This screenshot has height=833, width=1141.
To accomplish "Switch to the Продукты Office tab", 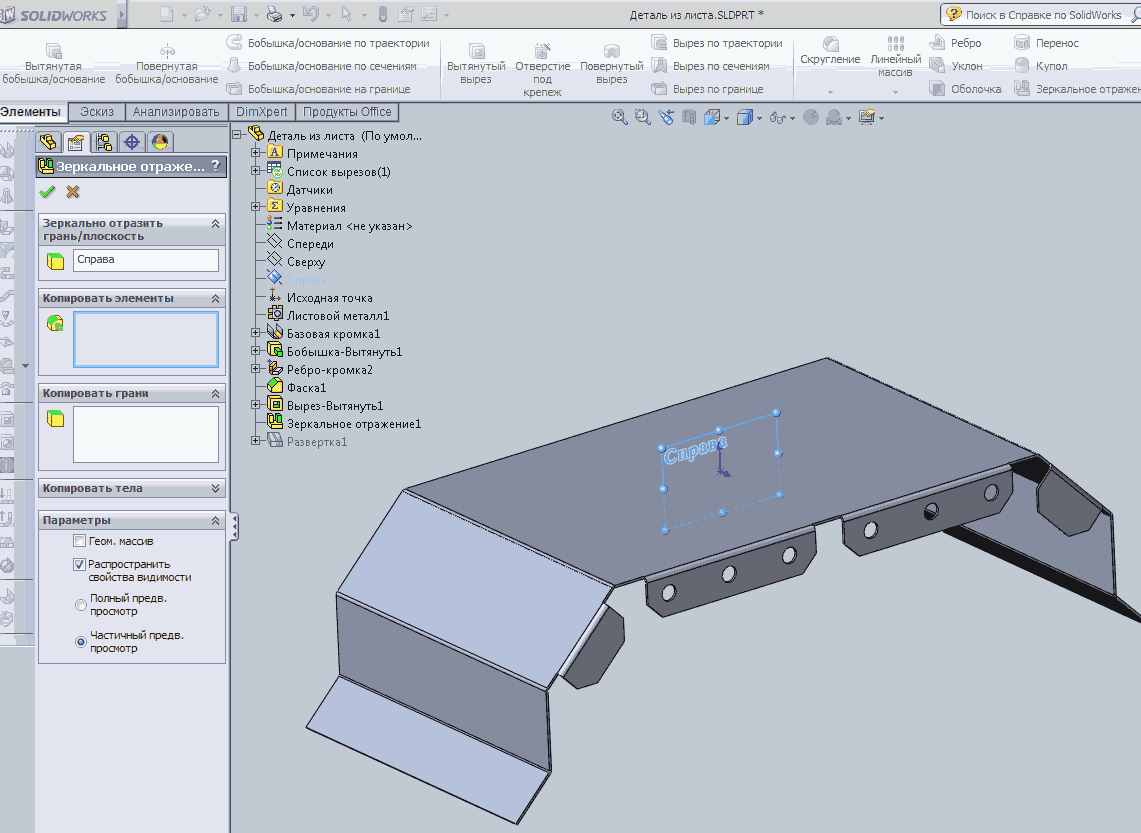I will (x=347, y=112).
